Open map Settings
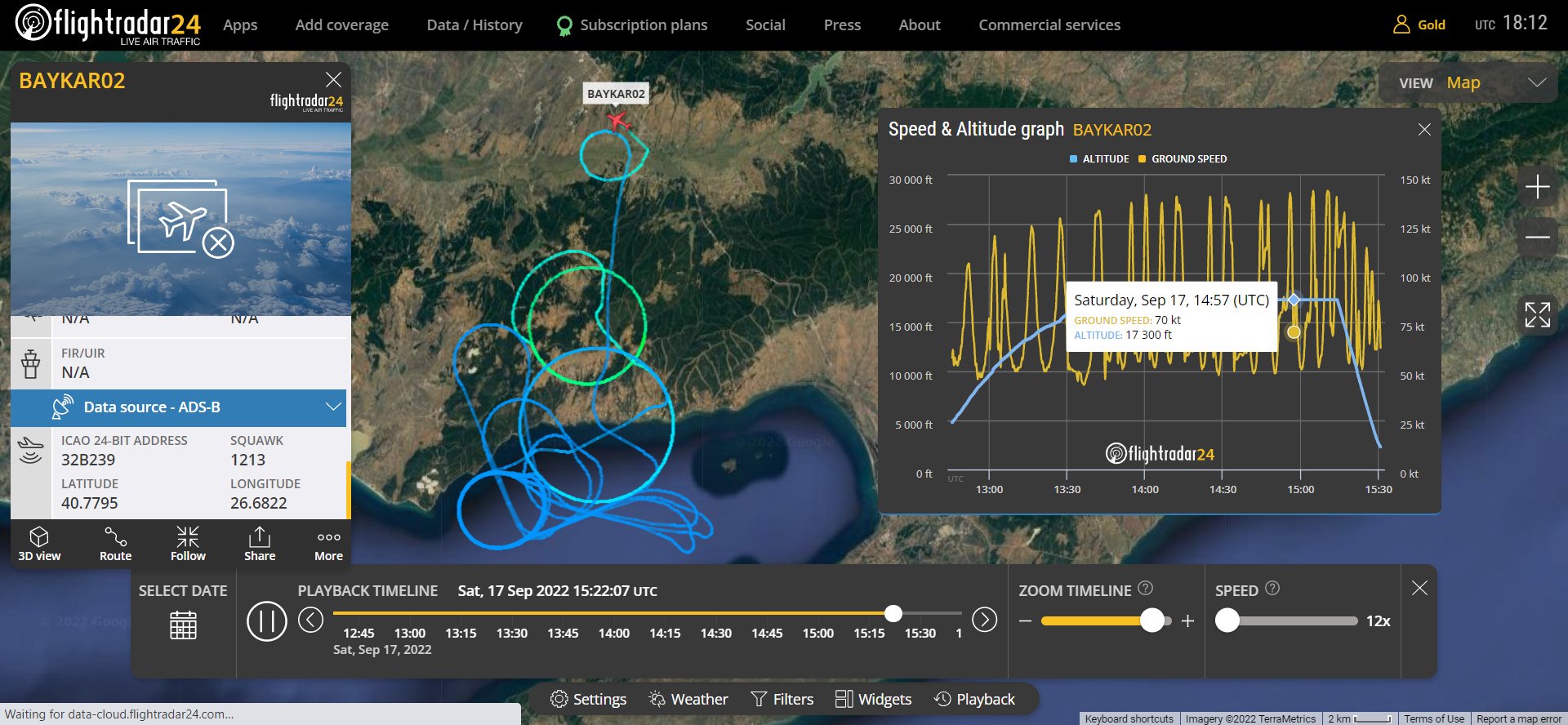The image size is (1568, 725). point(588,699)
